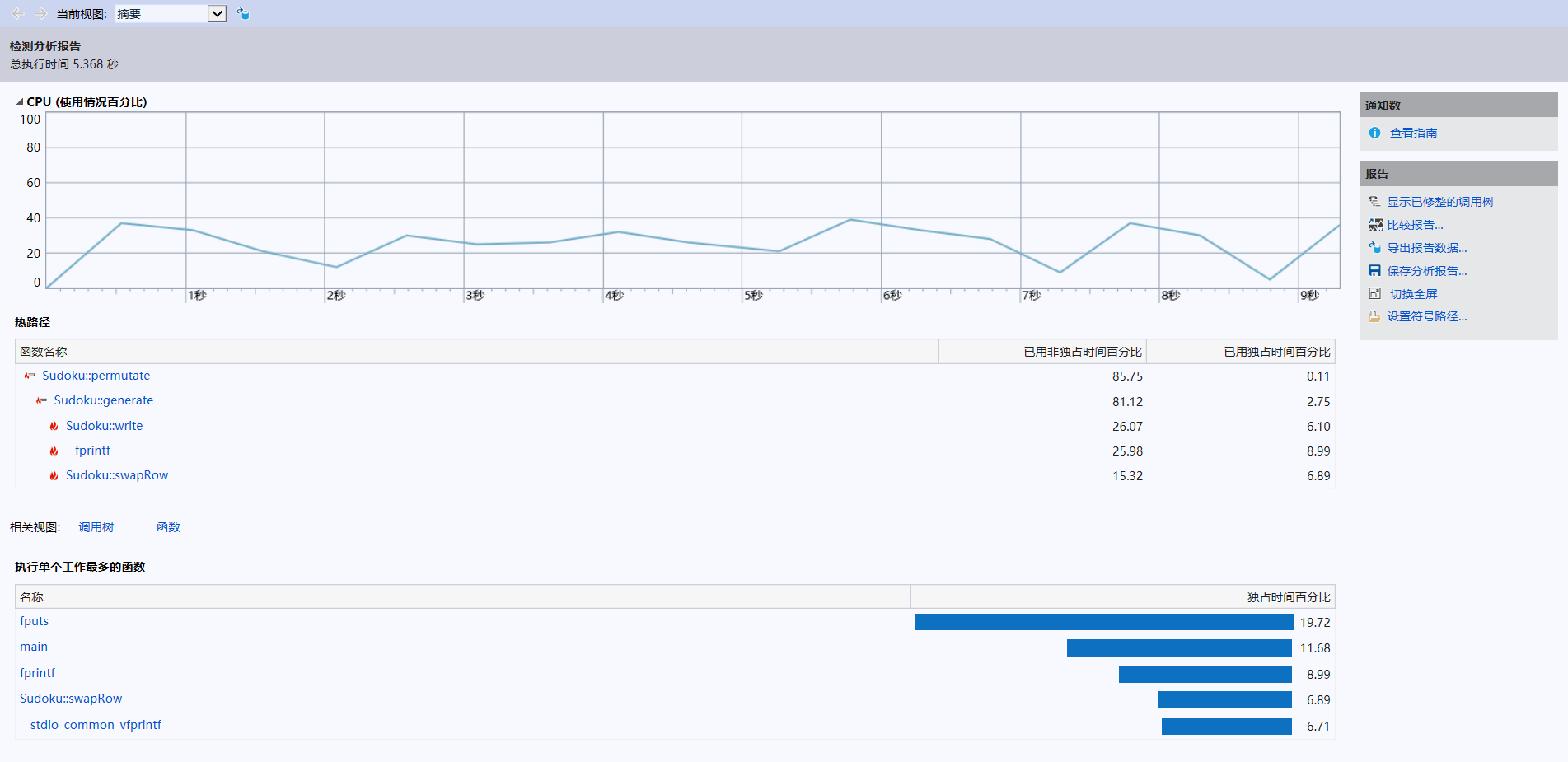The width and height of the screenshot is (1568, 762).
Task: Click the export icon beside 导出报告数据
Action: point(1374,248)
